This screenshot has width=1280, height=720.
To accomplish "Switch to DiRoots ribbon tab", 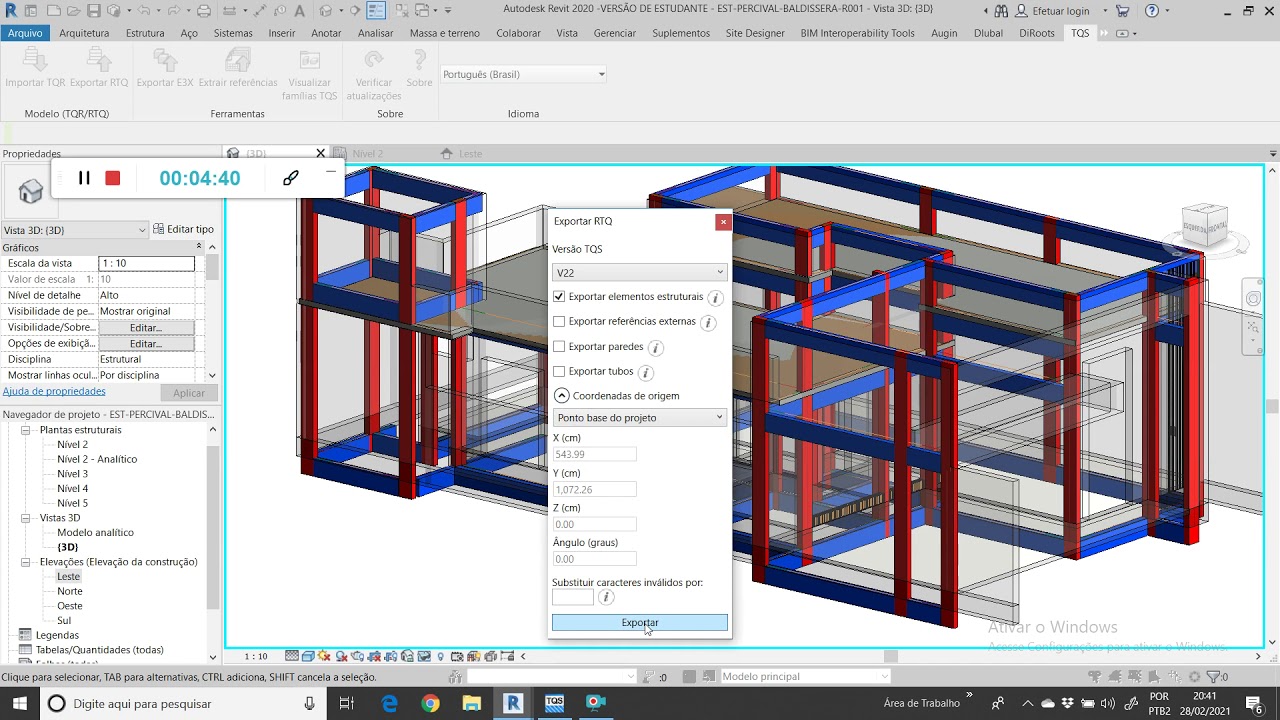I will (x=1036, y=33).
